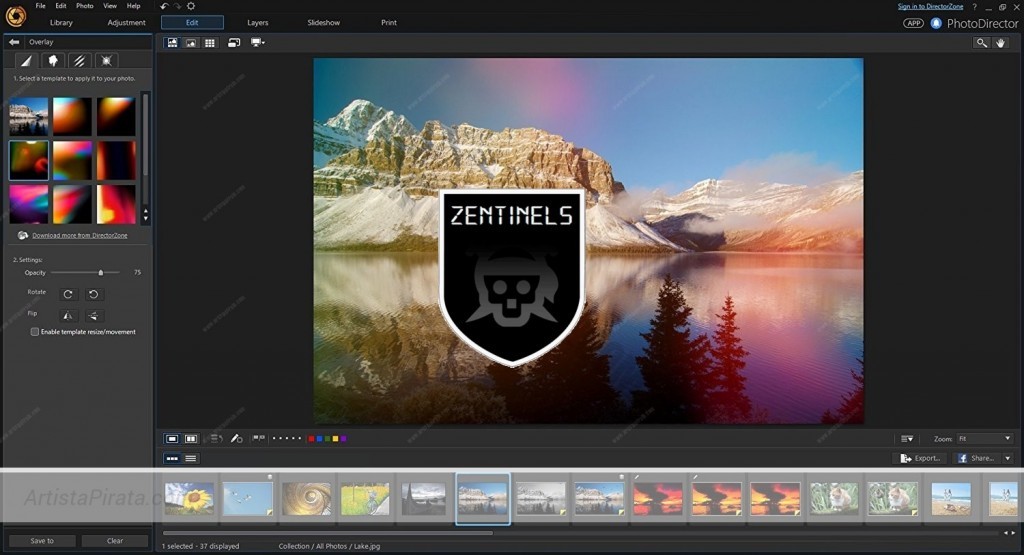Click the back arrow beside Overlay
Image resolution: width=1024 pixels, height=555 pixels.
pyautogui.click(x=14, y=42)
